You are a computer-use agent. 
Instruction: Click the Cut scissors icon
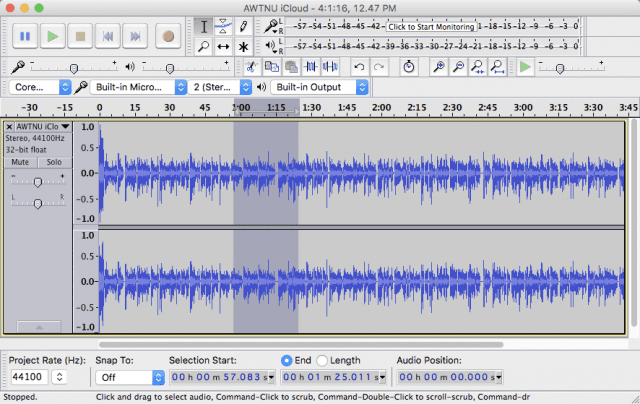point(252,67)
